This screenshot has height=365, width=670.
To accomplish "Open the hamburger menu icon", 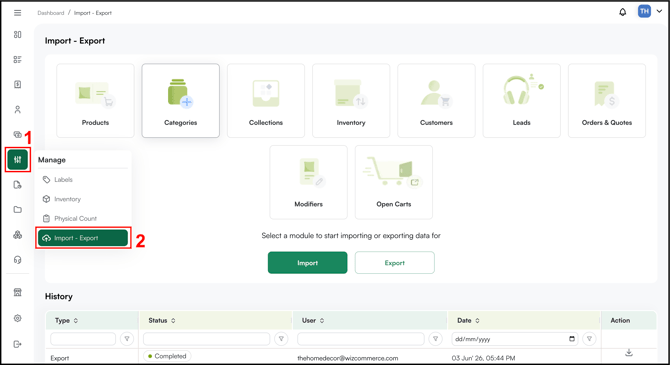I will (18, 13).
